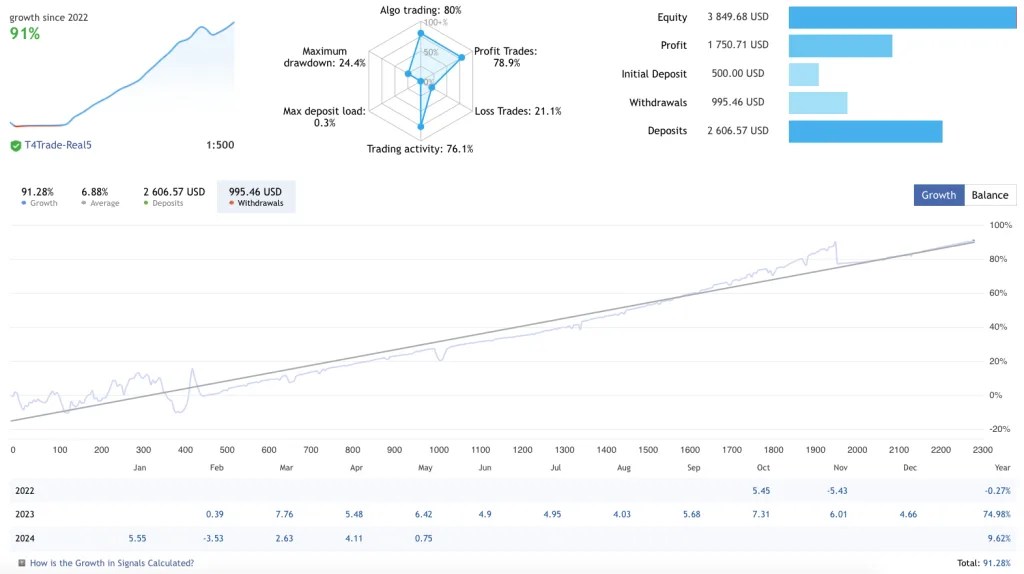Toggle the Average series legend
The height and width of the screenshot is (574, 1024).
tap(99, 197)
